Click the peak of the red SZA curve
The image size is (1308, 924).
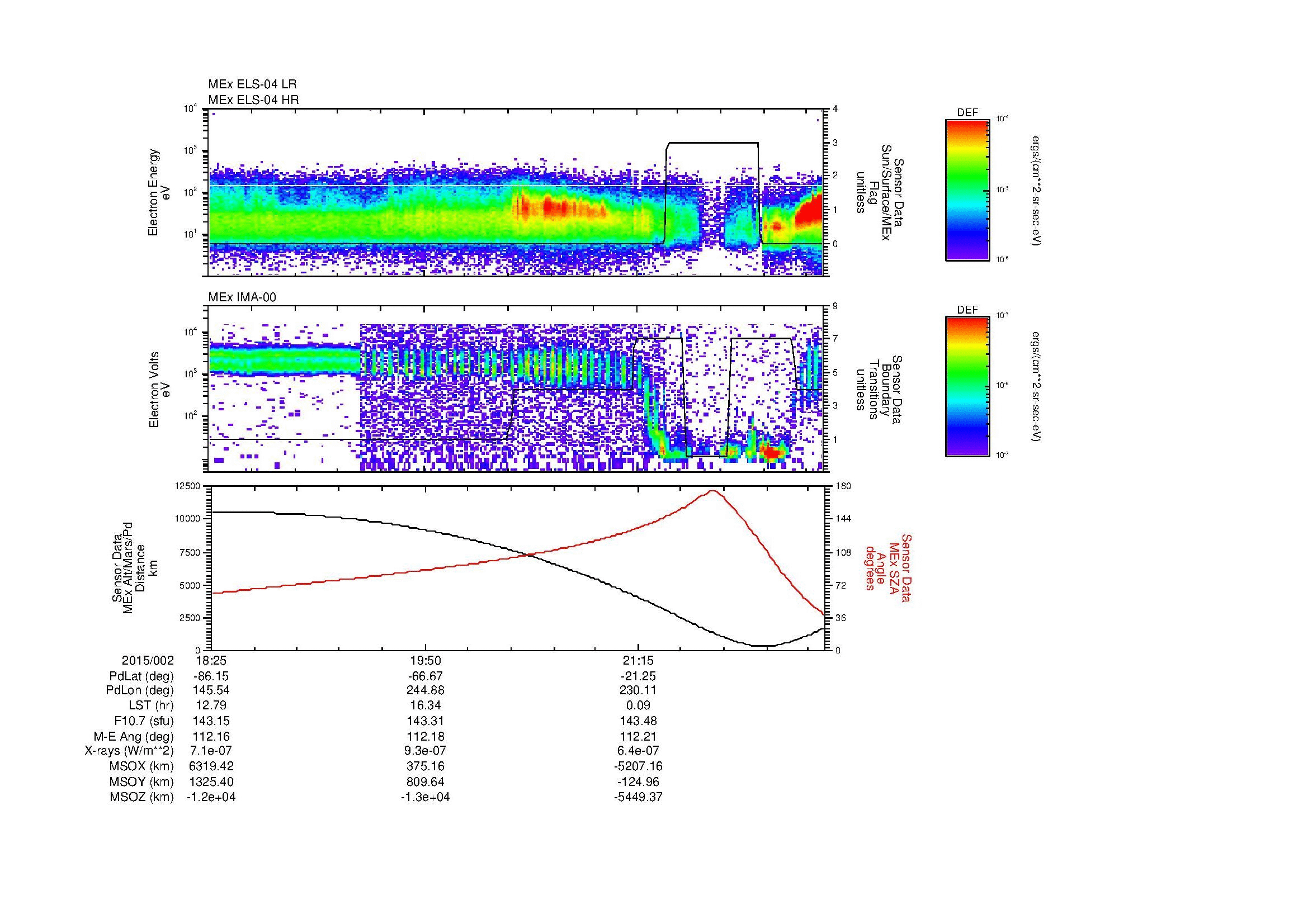(x=712, y=491)
